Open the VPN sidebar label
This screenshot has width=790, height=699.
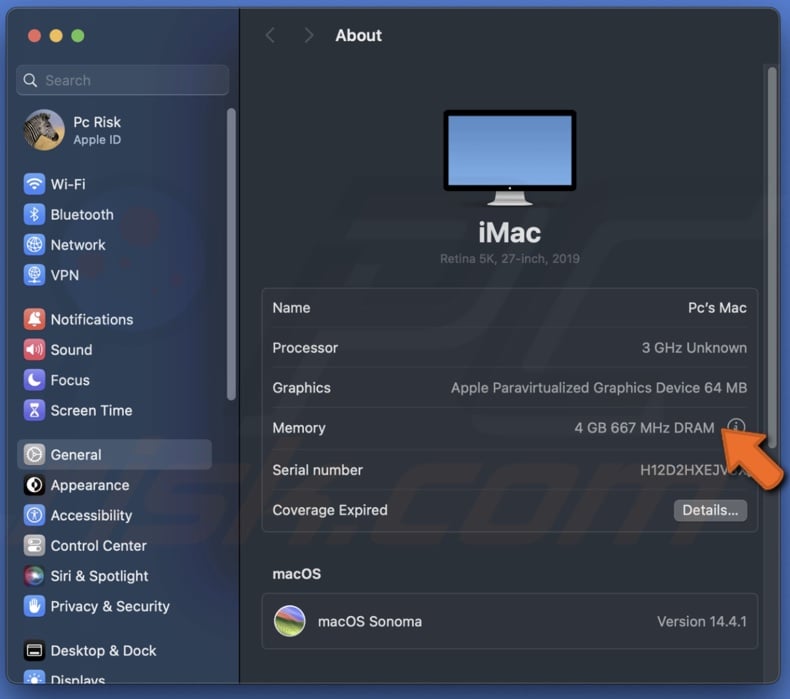(65, 275)
